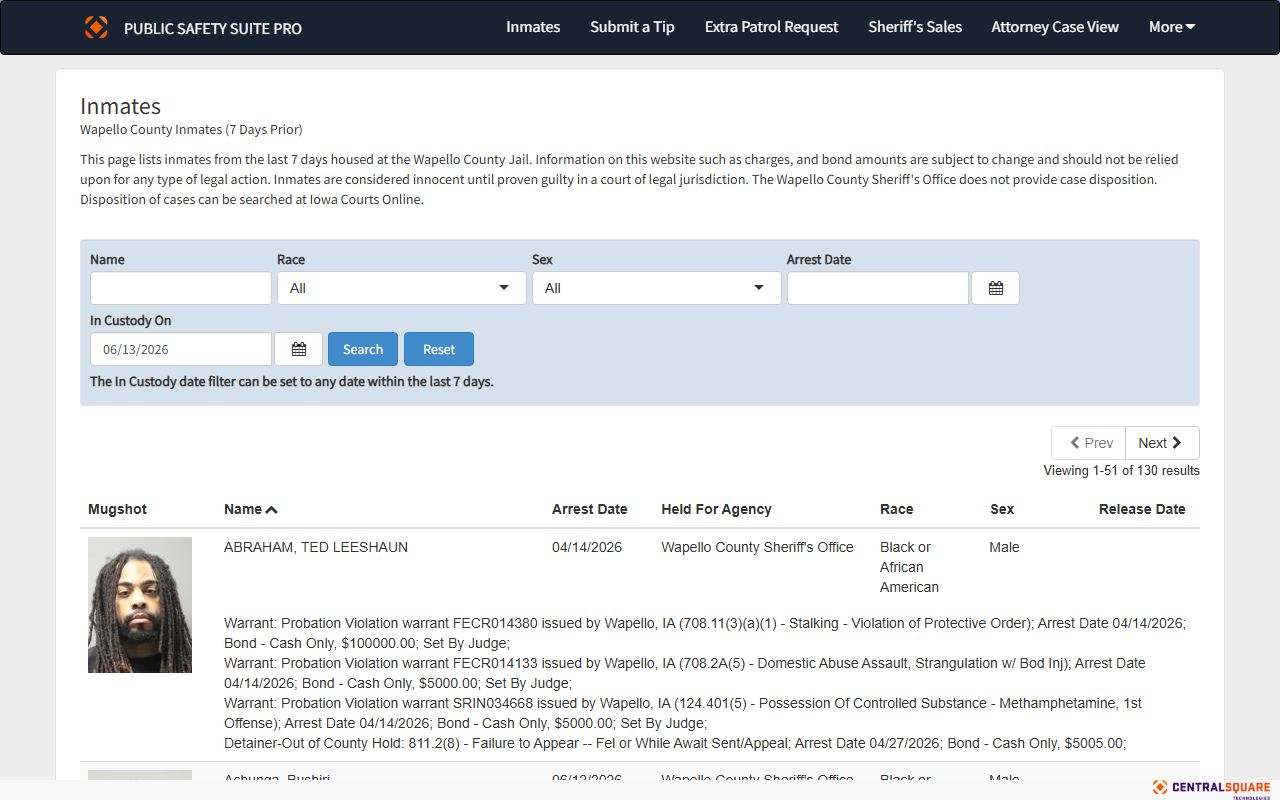Click Wapello County Sheriff's Office in Abraham row
Viewport: 1280px width, 800px height.
point(757,547)
